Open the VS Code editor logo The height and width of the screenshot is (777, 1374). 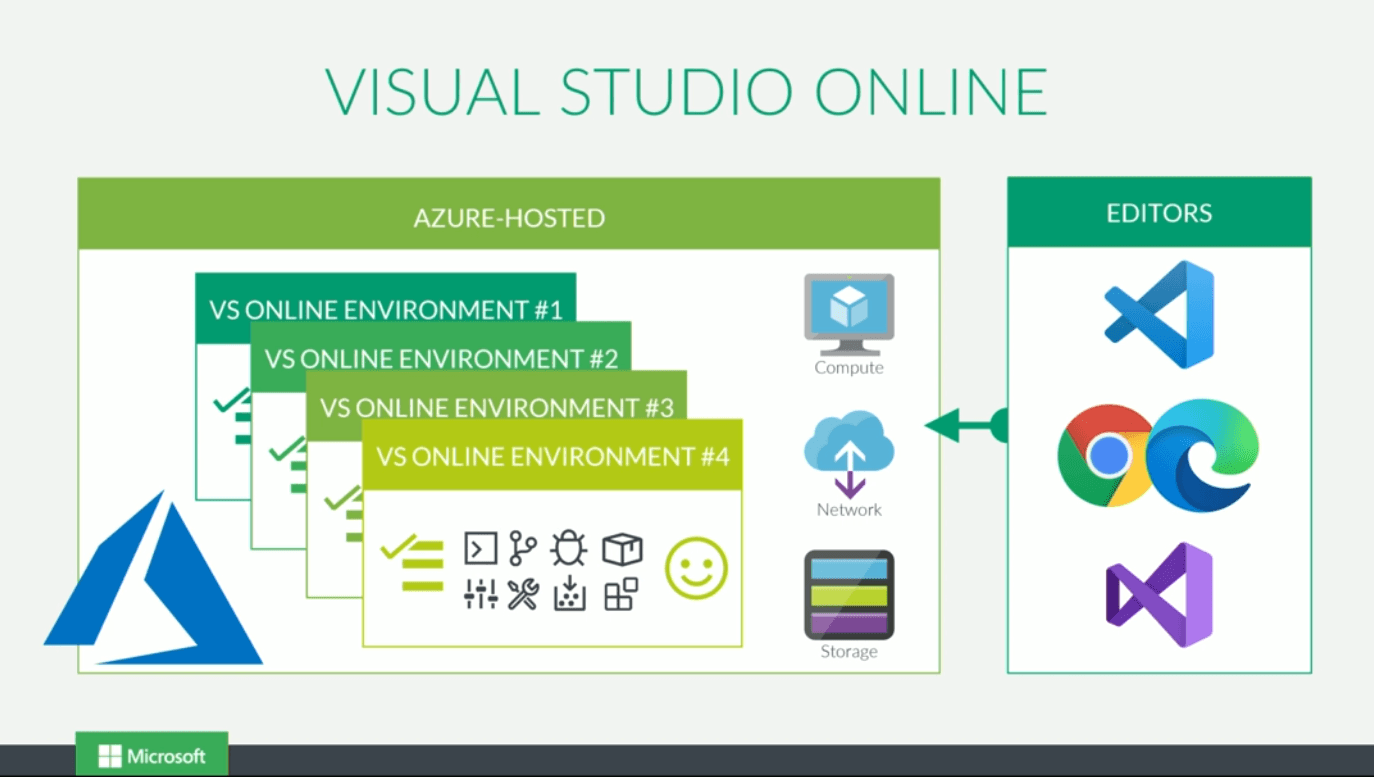tap(1157, 315)
